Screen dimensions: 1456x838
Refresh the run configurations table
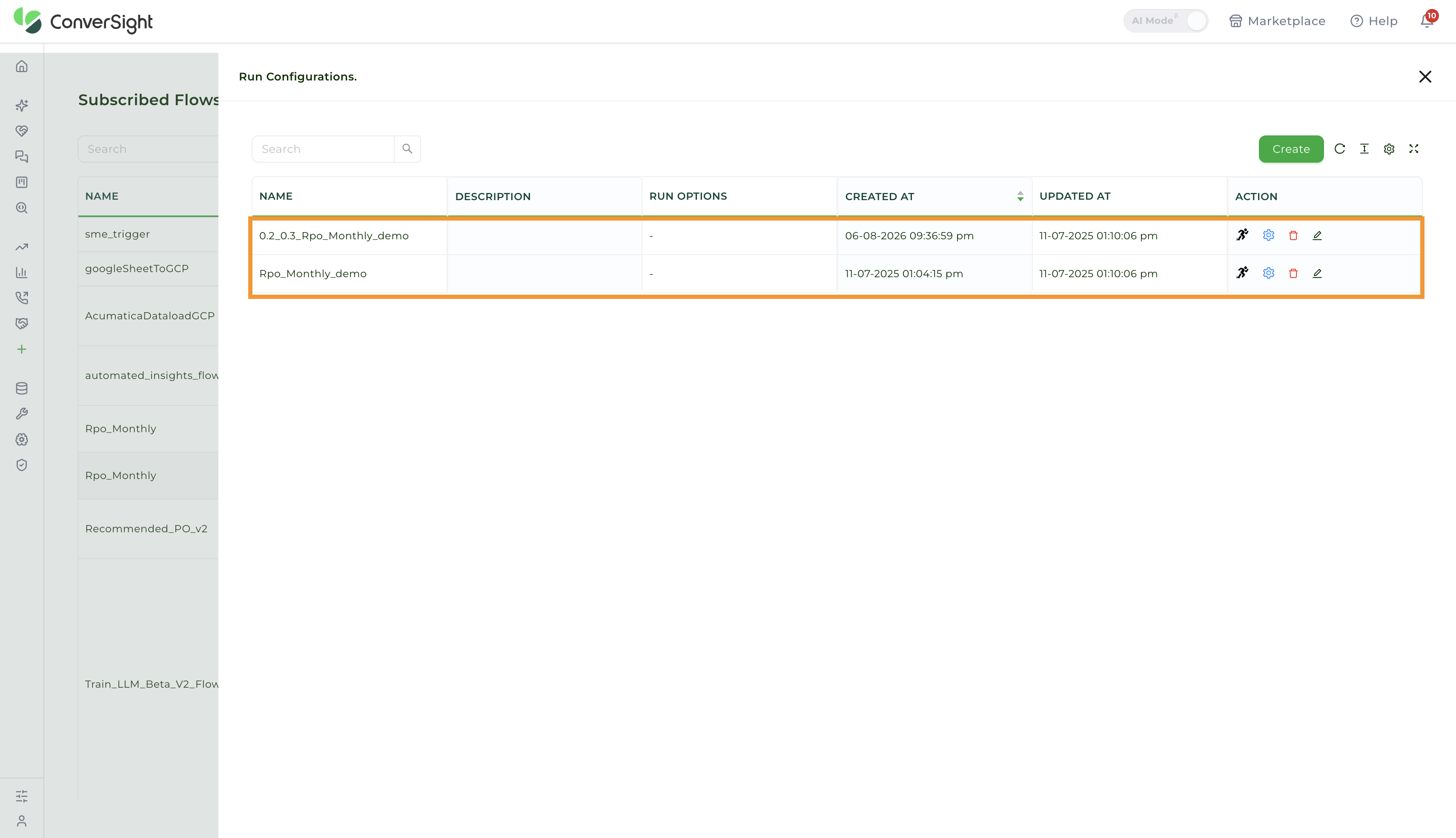pos(1340,149)
